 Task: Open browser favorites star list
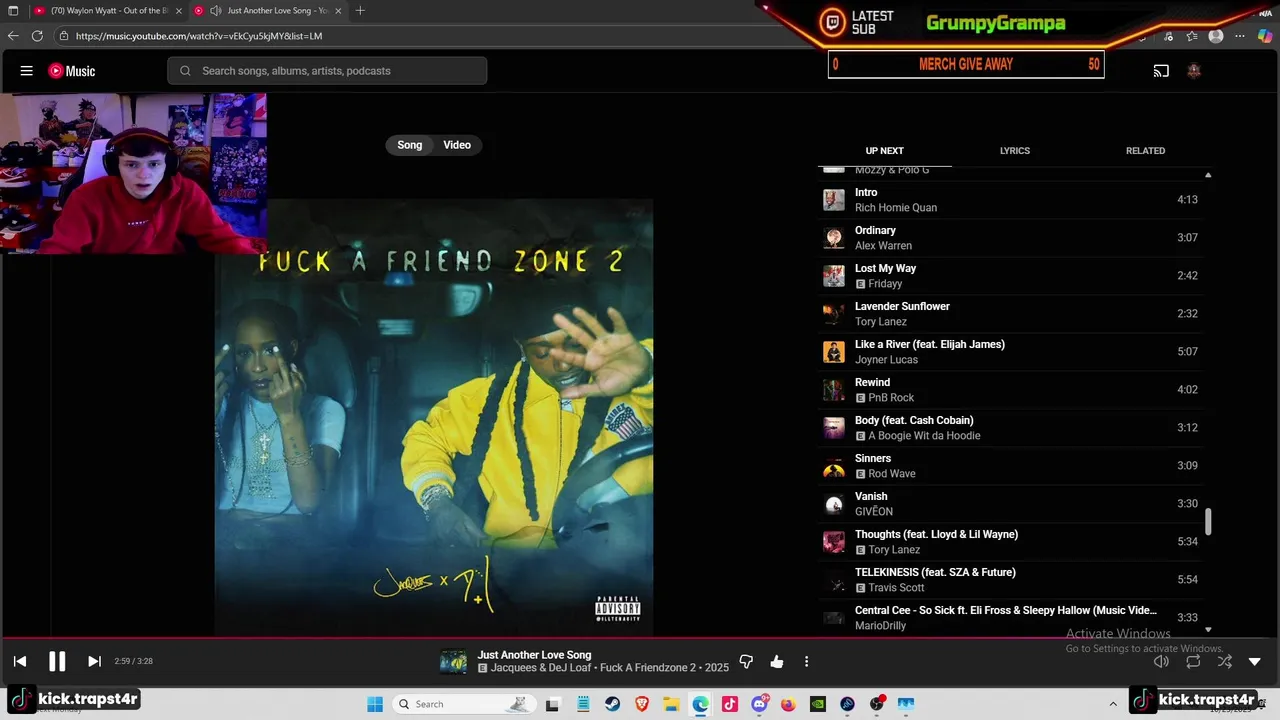click(x=1192, y=36)
